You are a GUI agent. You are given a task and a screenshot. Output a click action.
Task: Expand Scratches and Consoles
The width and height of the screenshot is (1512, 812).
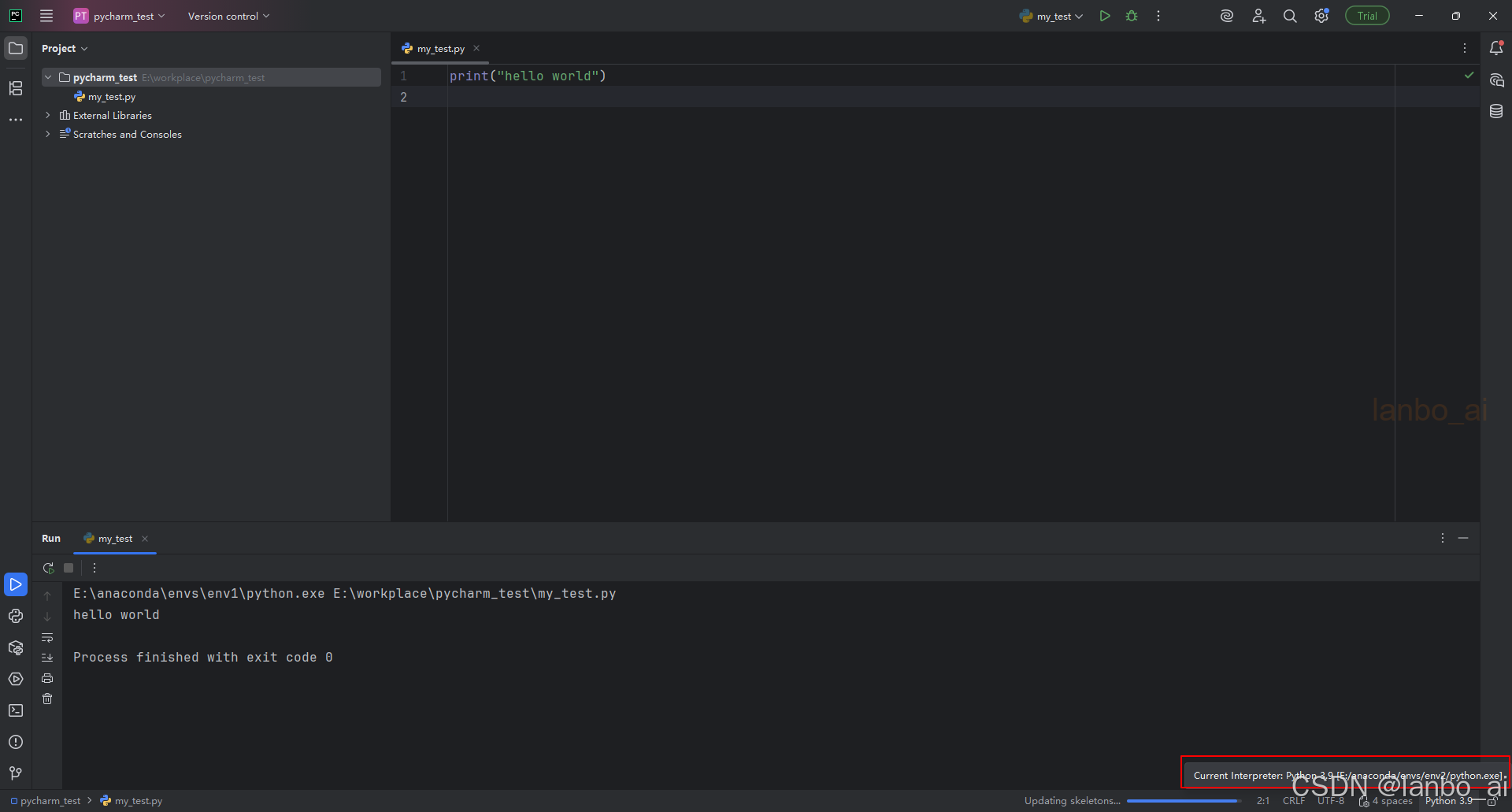pos(47,134)
